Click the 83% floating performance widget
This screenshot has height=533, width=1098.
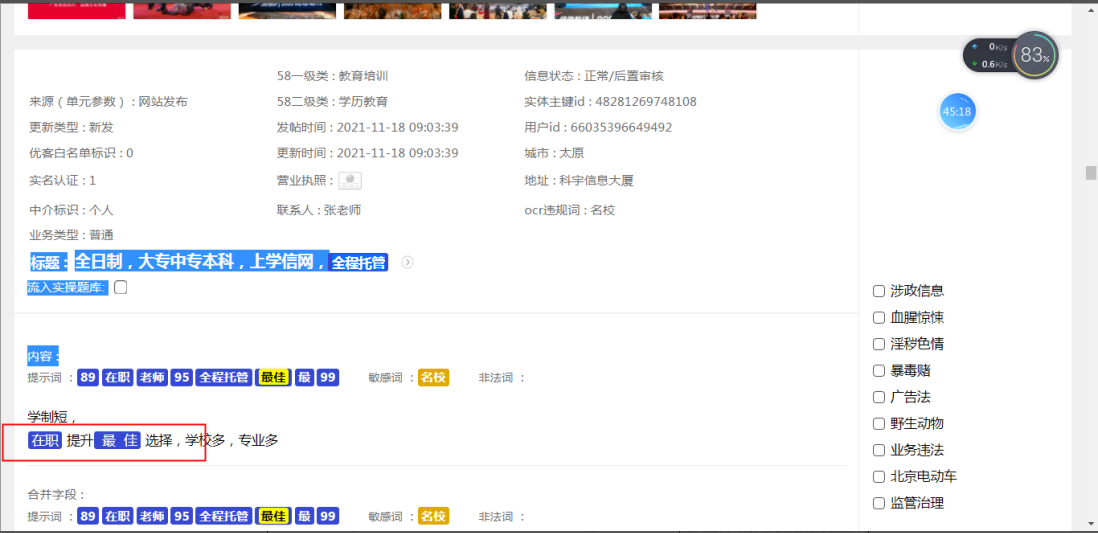(1035, 55)
